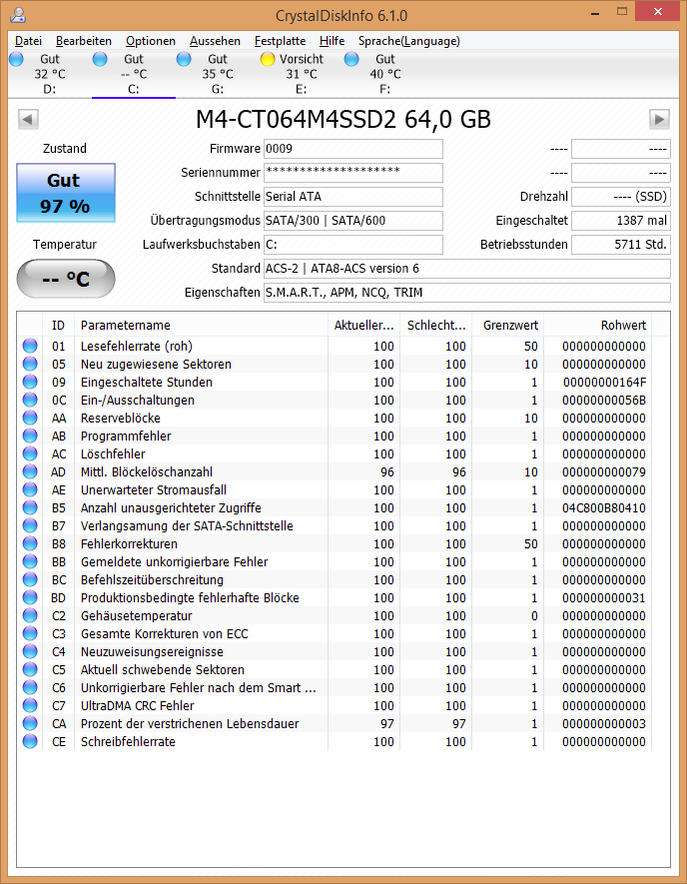Click the Grenzwert column header
Screen dimensions: 687x884
pyautogui.click(x=508, y=325)
